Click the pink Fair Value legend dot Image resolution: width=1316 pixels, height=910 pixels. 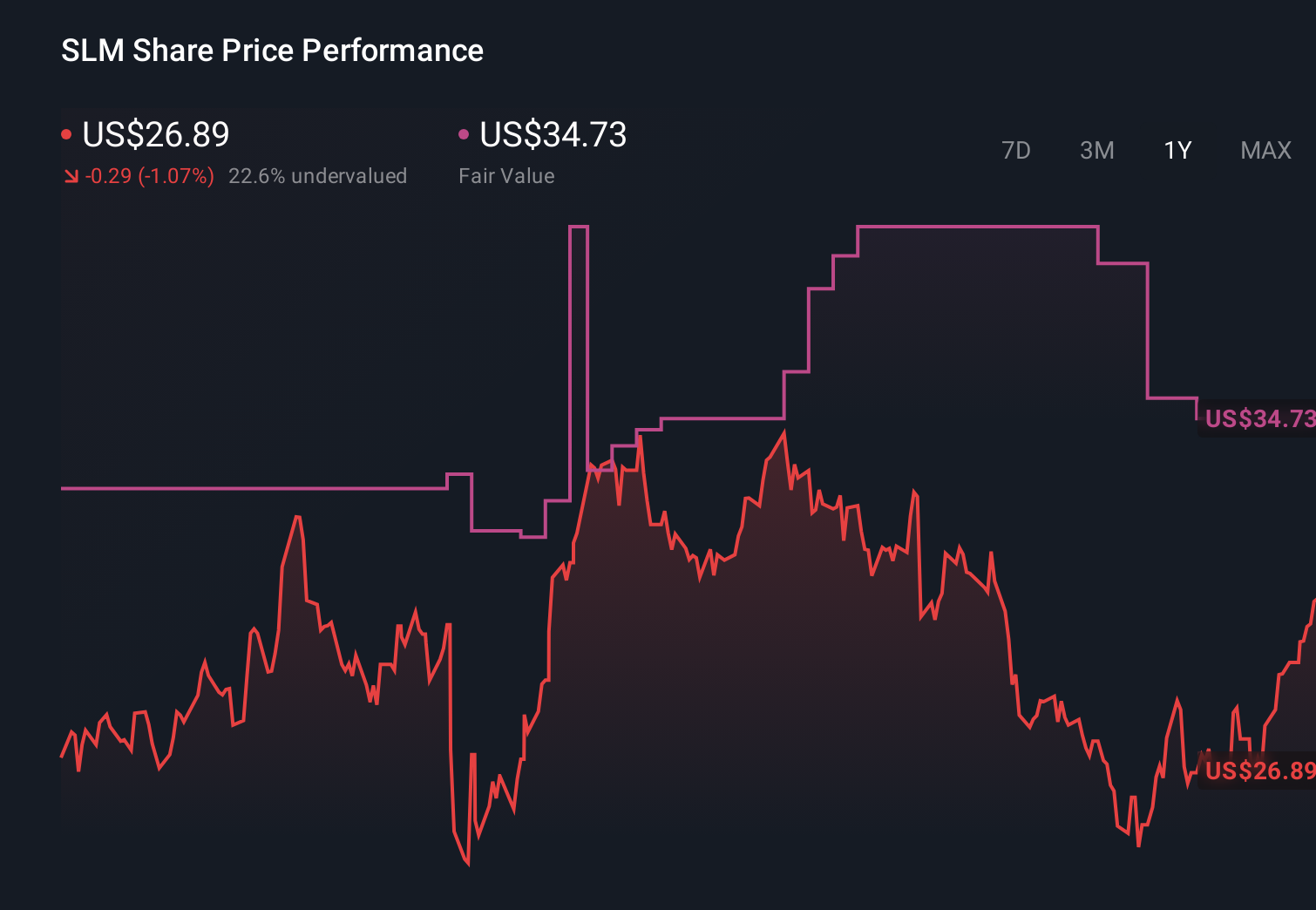[x=463, y=133]
